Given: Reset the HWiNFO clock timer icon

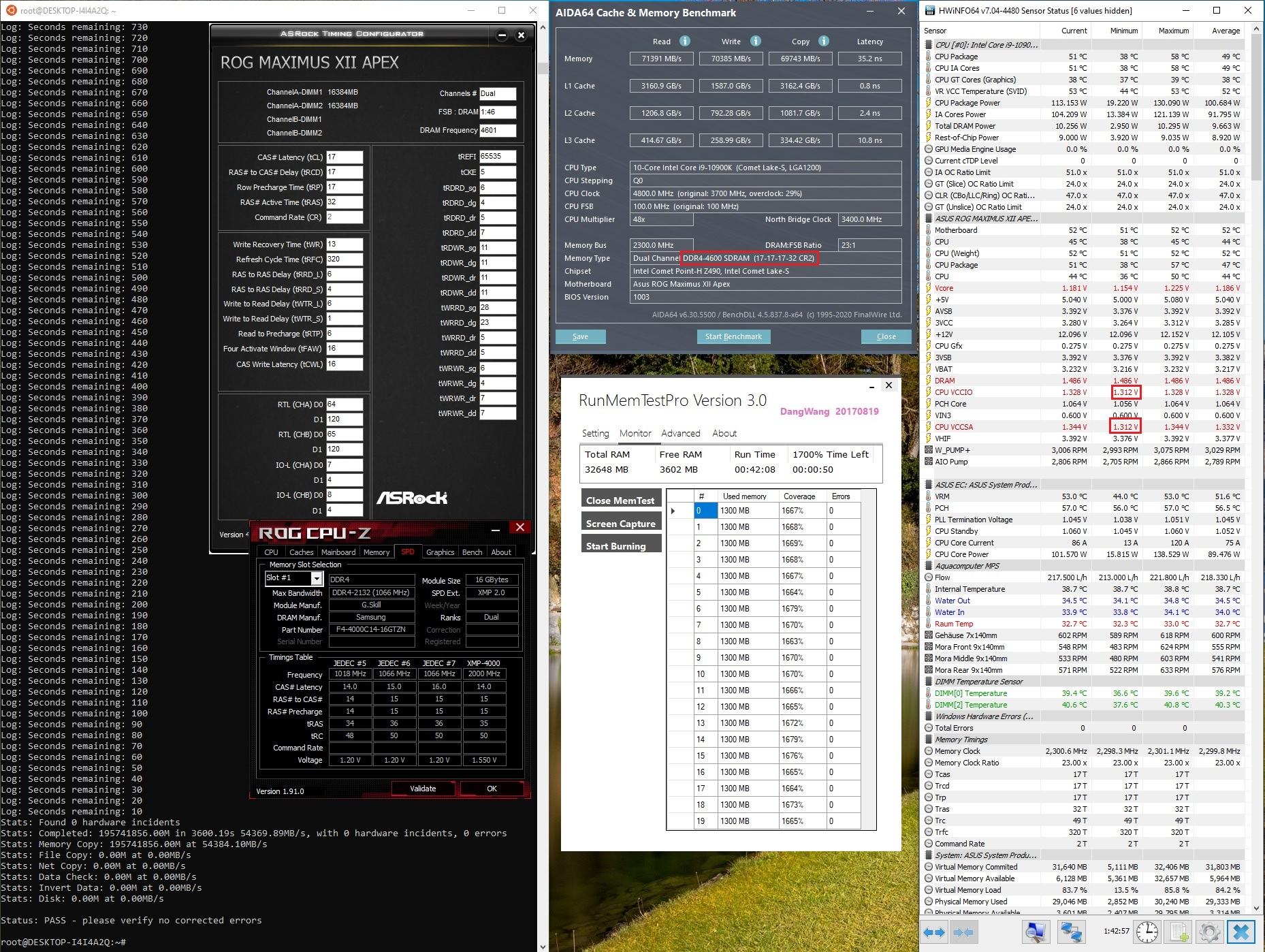Looking at the screenshot, I should tap(1147, 932).
